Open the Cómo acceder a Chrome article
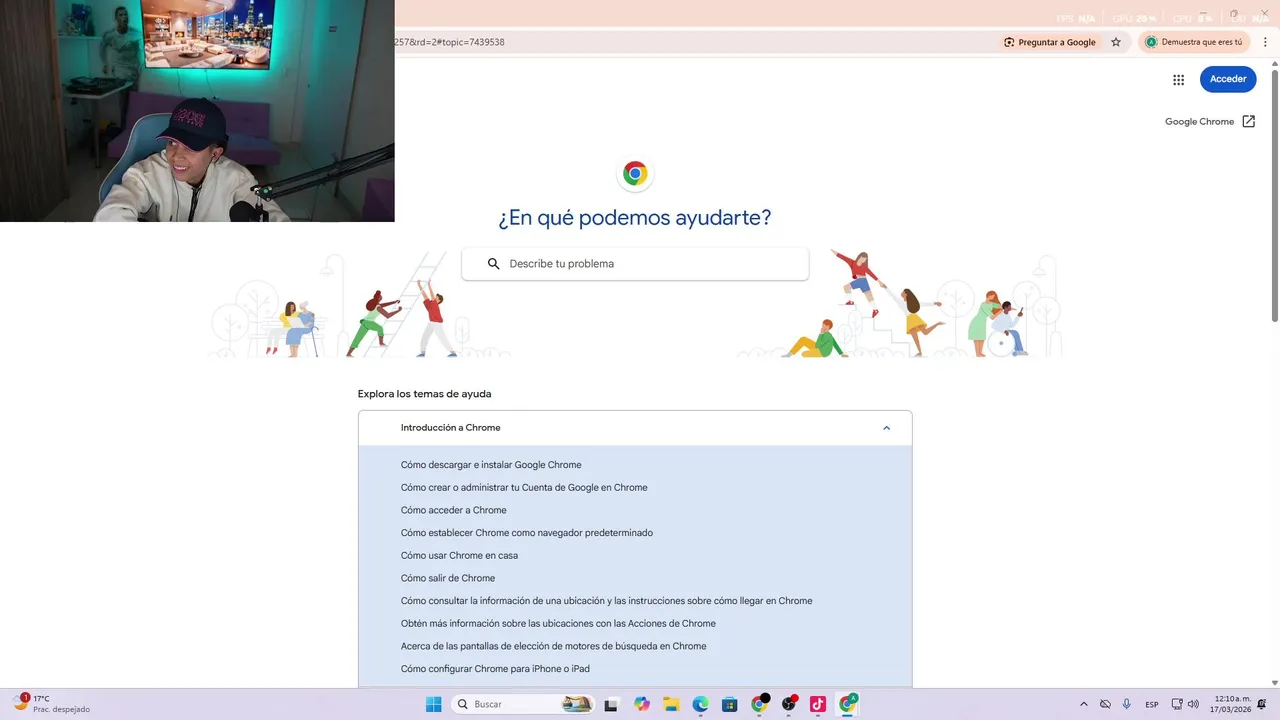Screen dimensions: 1280x720 click(454, 510)
